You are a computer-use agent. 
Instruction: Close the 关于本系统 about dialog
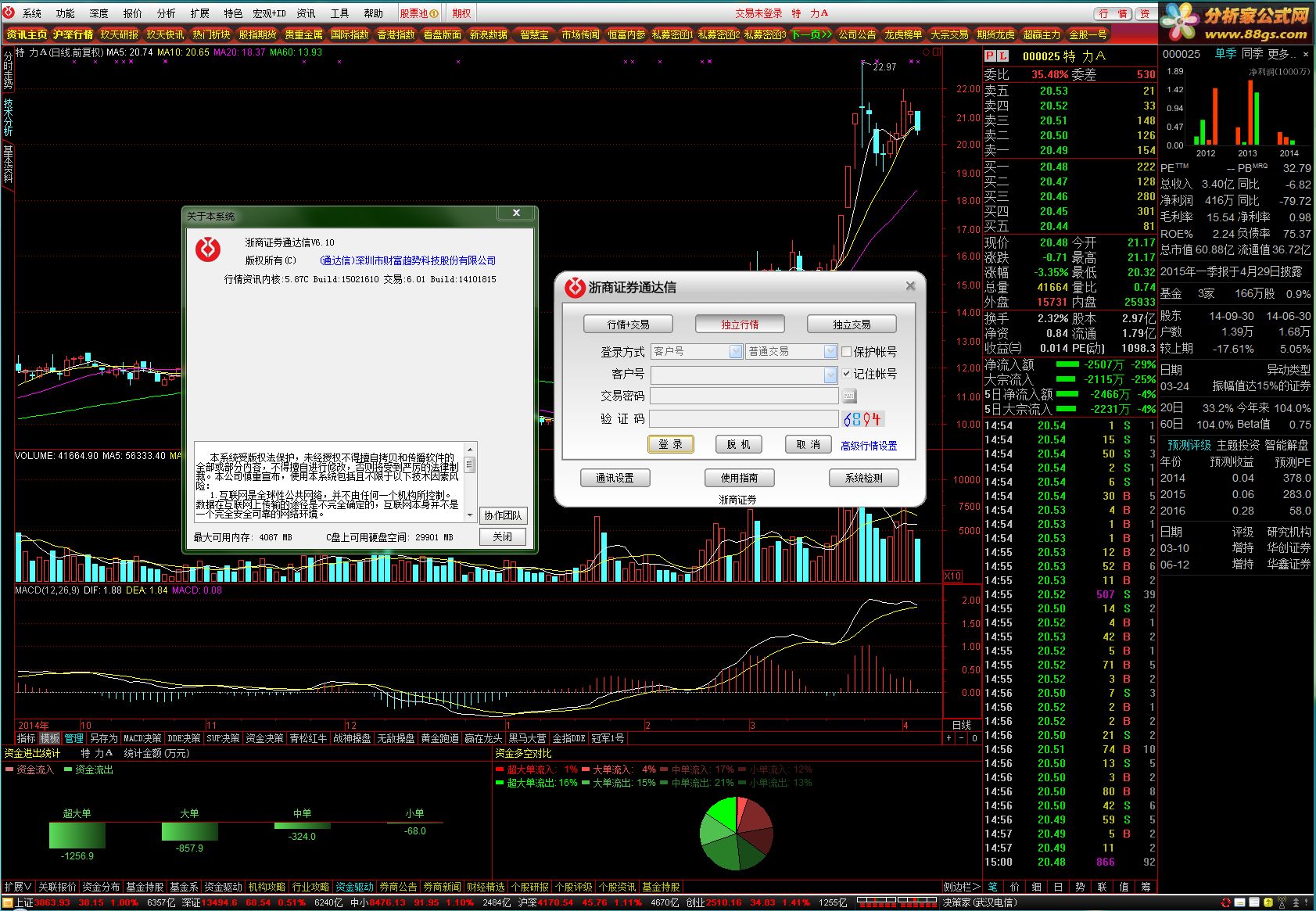click(x=516, y=213)
